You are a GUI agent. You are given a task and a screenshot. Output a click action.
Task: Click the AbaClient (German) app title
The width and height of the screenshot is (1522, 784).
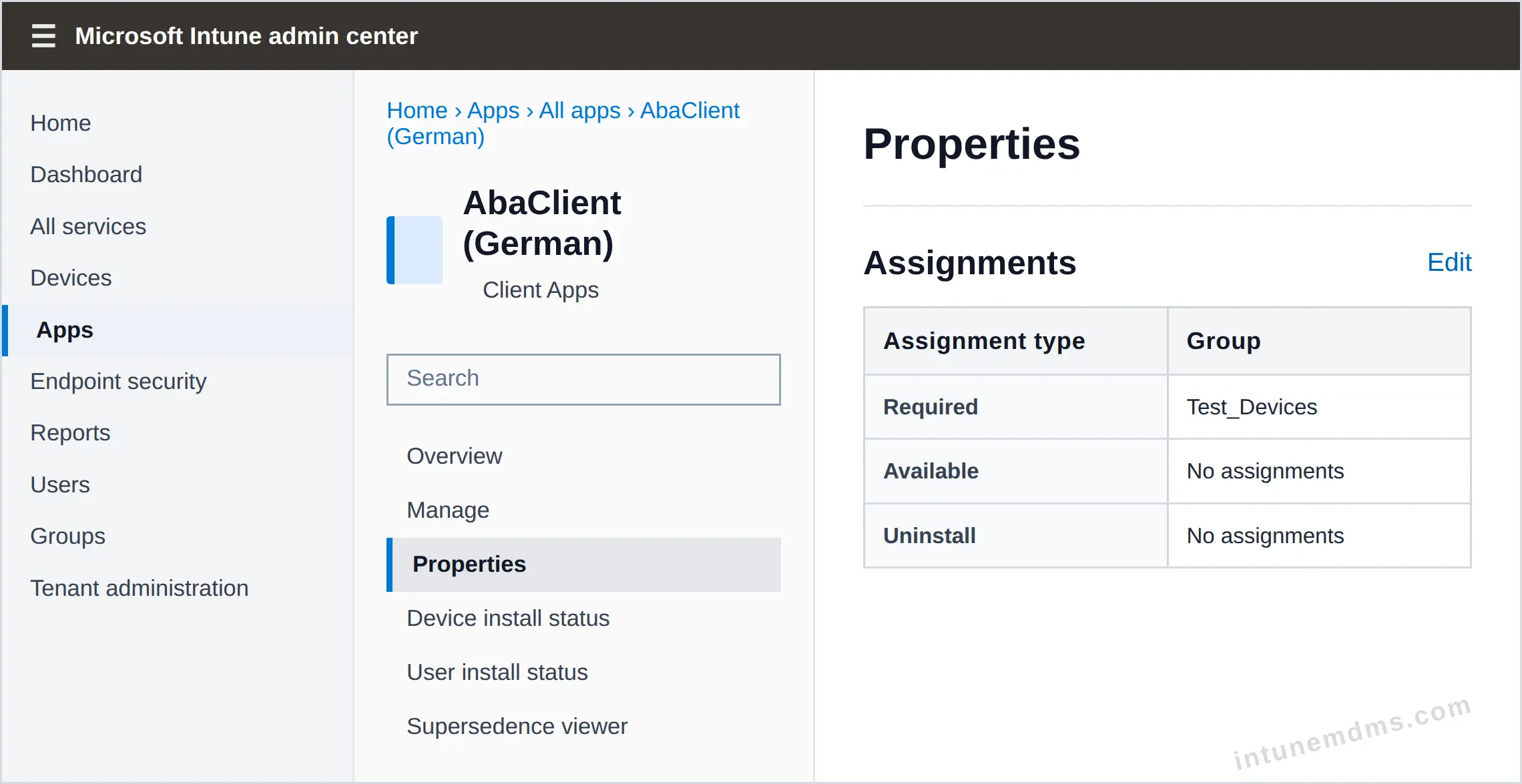[542, 223]
